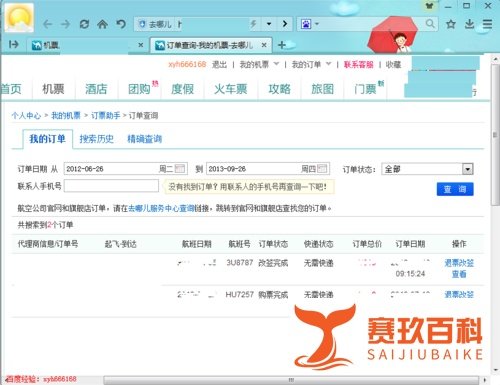Click the undo/restore closed tab icon
This screenshot has height=385, width=500.
click(x=121, y=24)
